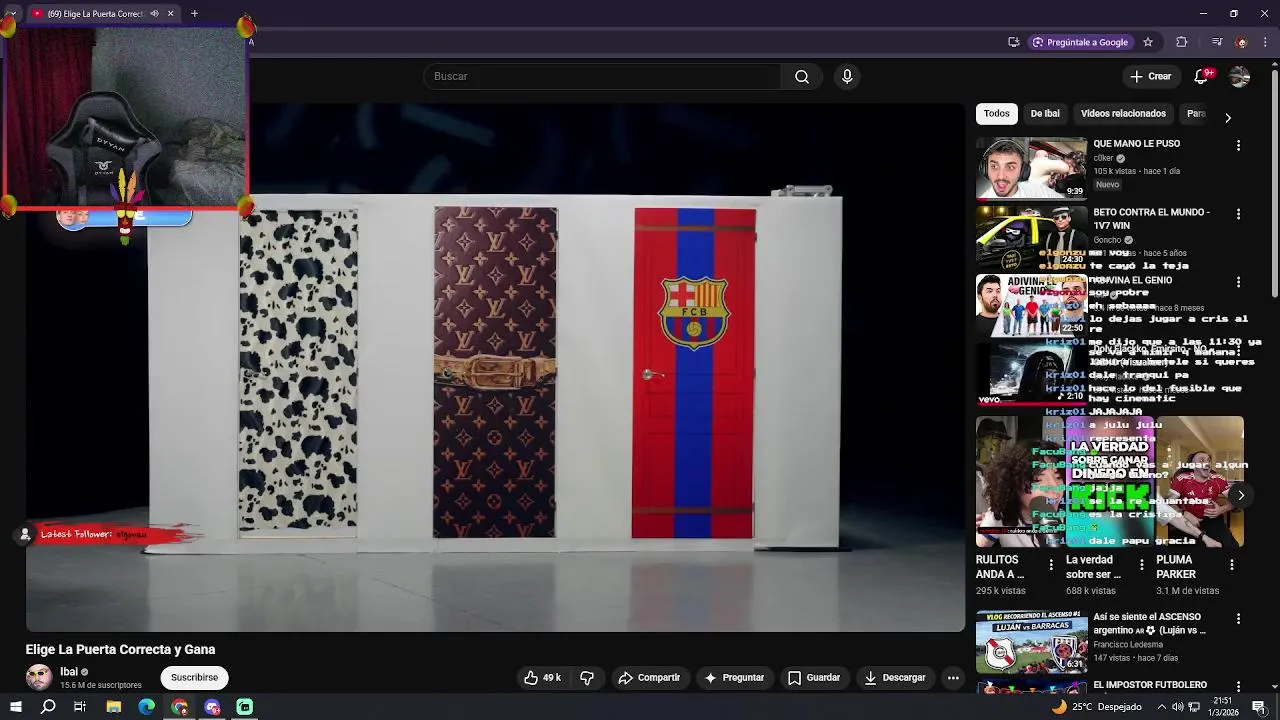Dislike the video with thumbs down

[587, 678]
